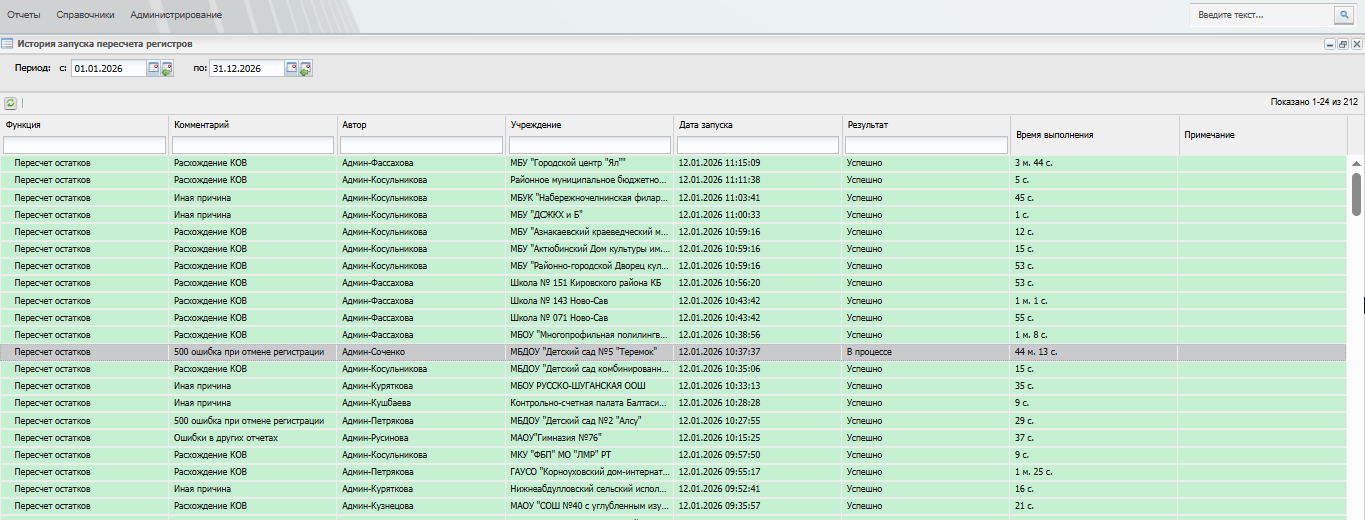The width and height of the screenshot is (1365, 520).
Task: Click the refresh icon above the table
Action: click(x=10, y=103)
